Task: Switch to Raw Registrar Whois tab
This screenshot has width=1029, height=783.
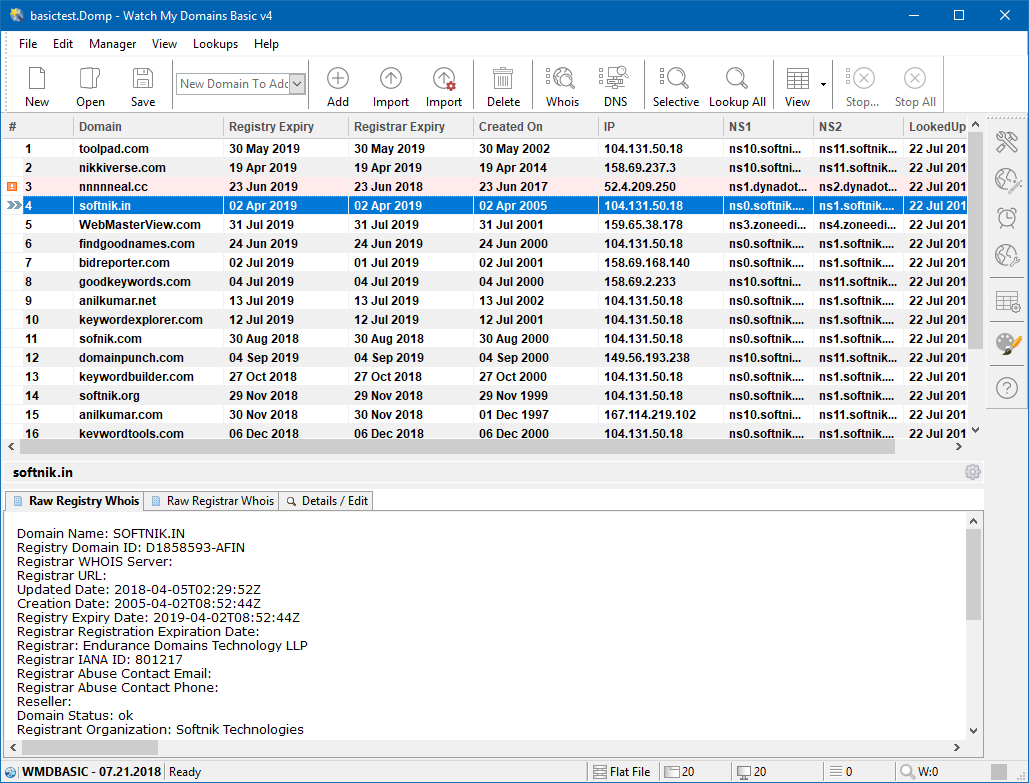Action: pyautogui.click(x=211, y=501)
